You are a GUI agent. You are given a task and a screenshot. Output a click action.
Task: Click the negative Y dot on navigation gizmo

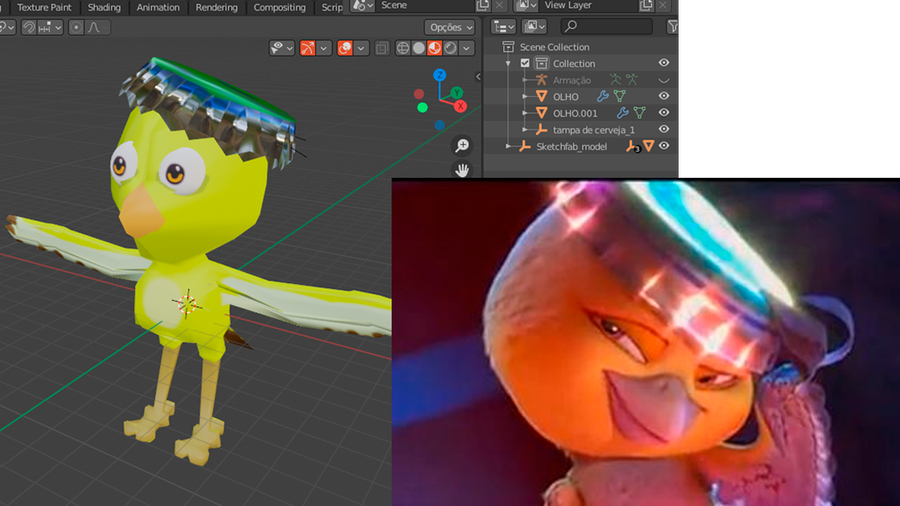pyautogui.click(x=422, y=107)
